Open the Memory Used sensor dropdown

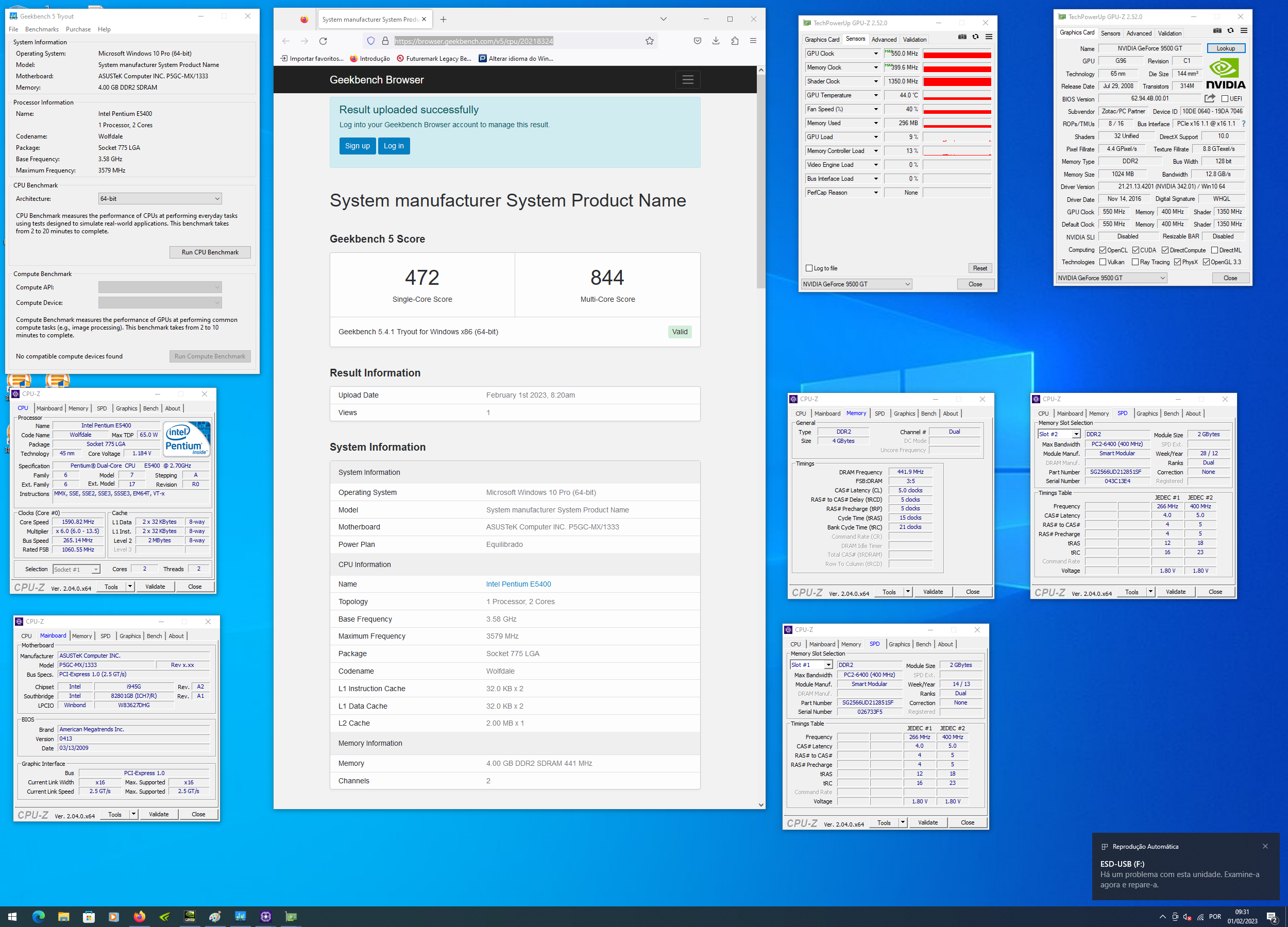coord(876,123)
